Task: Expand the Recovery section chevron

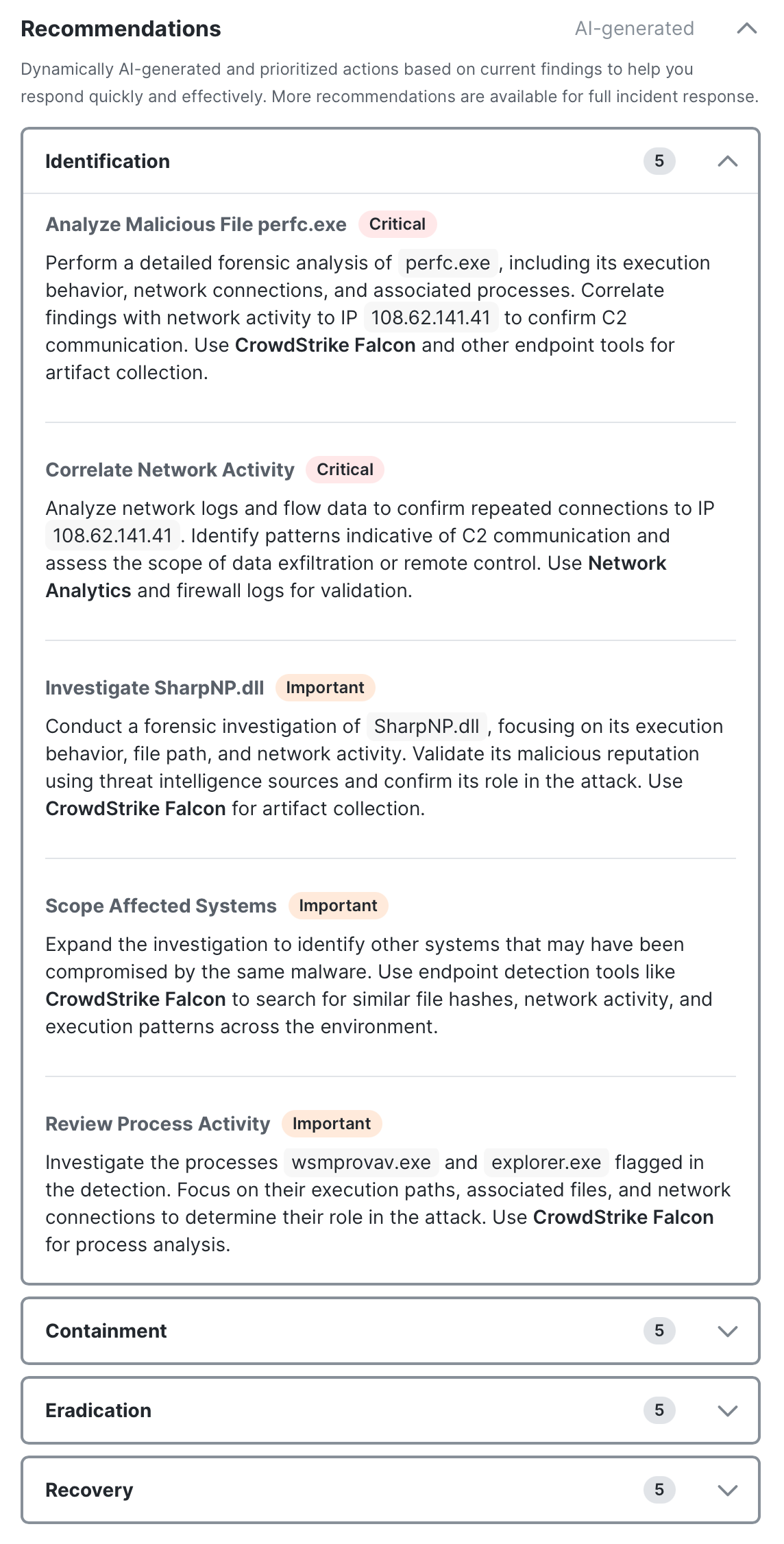Action: click(x=727, y=1490)
